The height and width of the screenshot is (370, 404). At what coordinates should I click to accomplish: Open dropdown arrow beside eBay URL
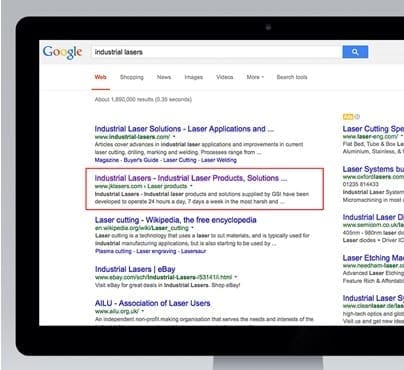(x=236, y=277)
